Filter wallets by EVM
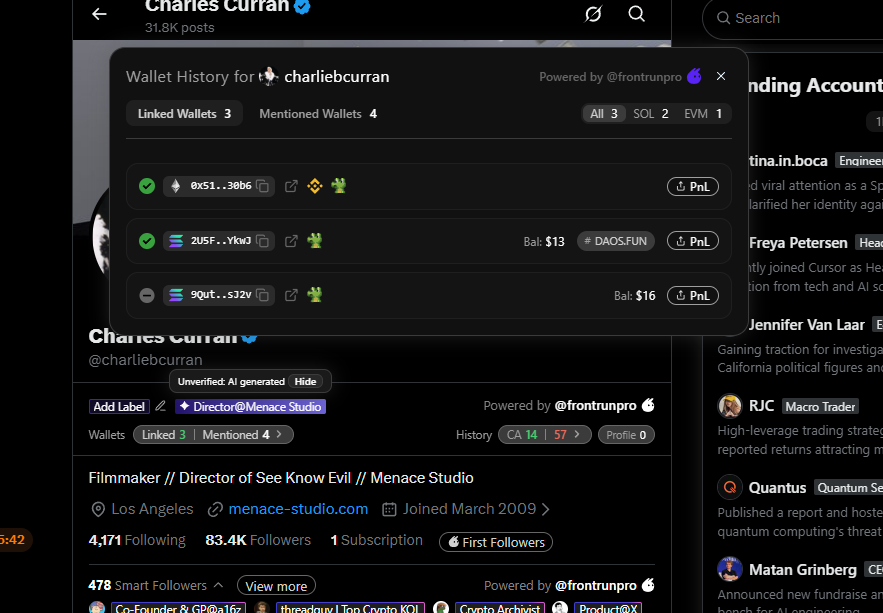 point(703,114)
